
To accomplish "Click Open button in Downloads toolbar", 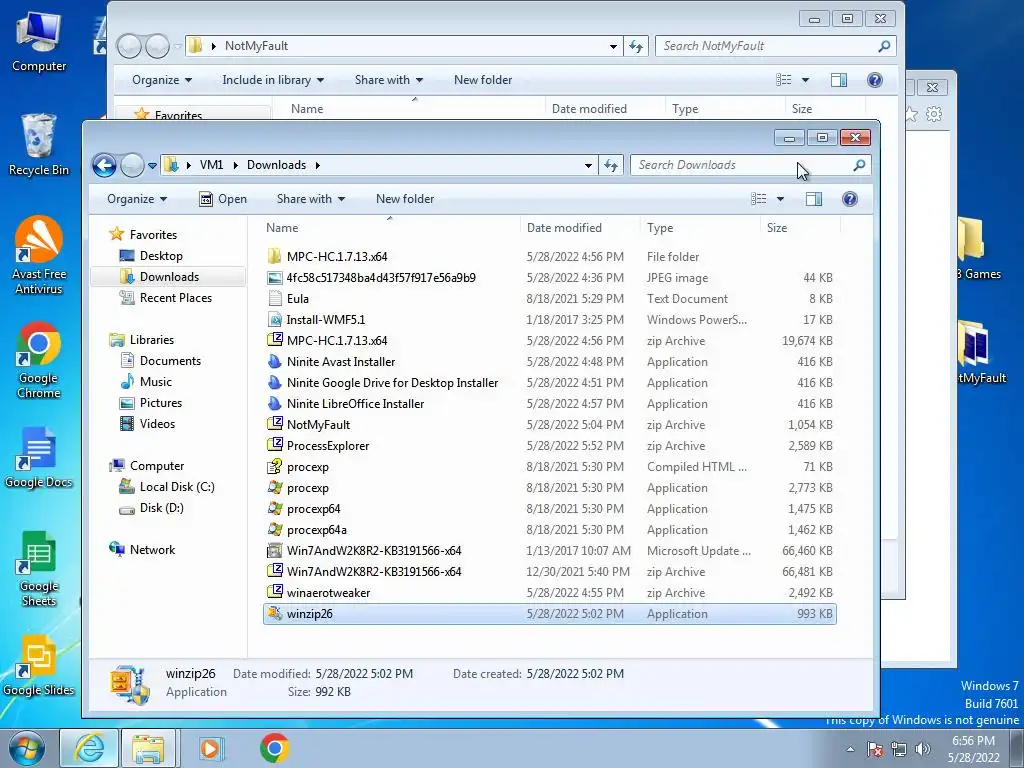I will coord(223,199).
